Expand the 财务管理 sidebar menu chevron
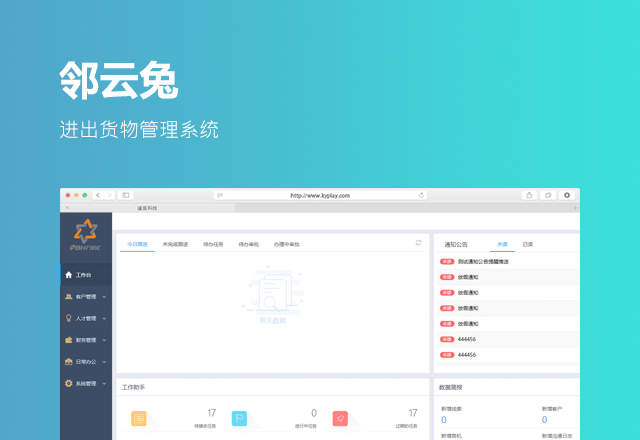 click(x=104, y=340)
